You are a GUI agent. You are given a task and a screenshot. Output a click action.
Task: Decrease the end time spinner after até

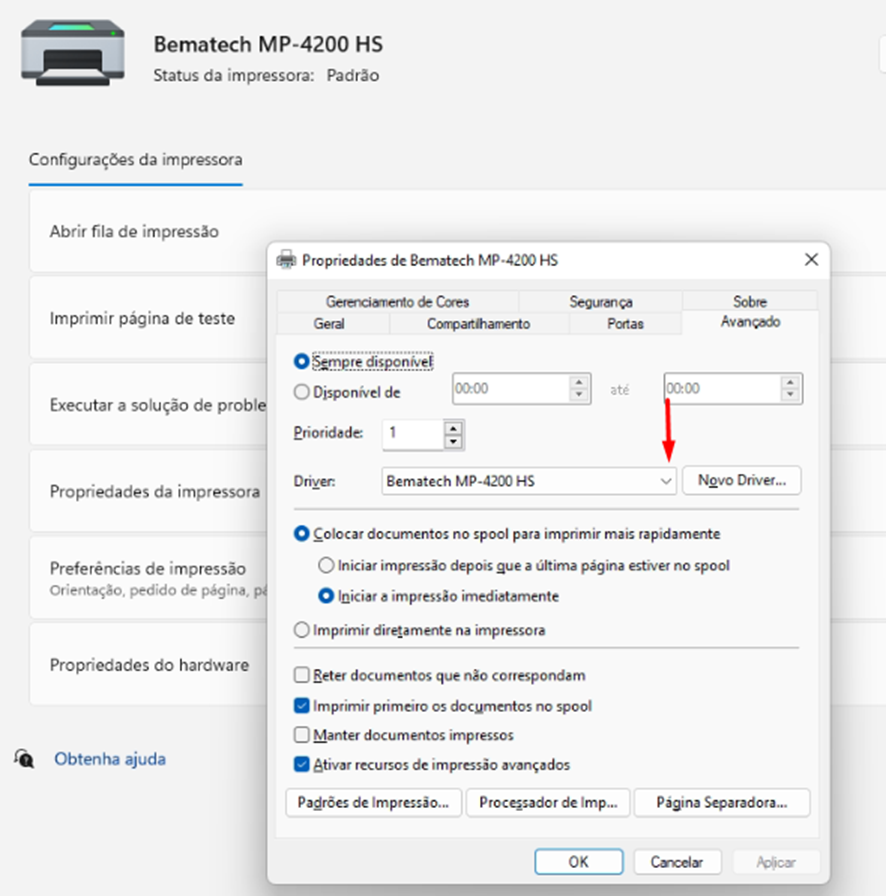[790, 395]
